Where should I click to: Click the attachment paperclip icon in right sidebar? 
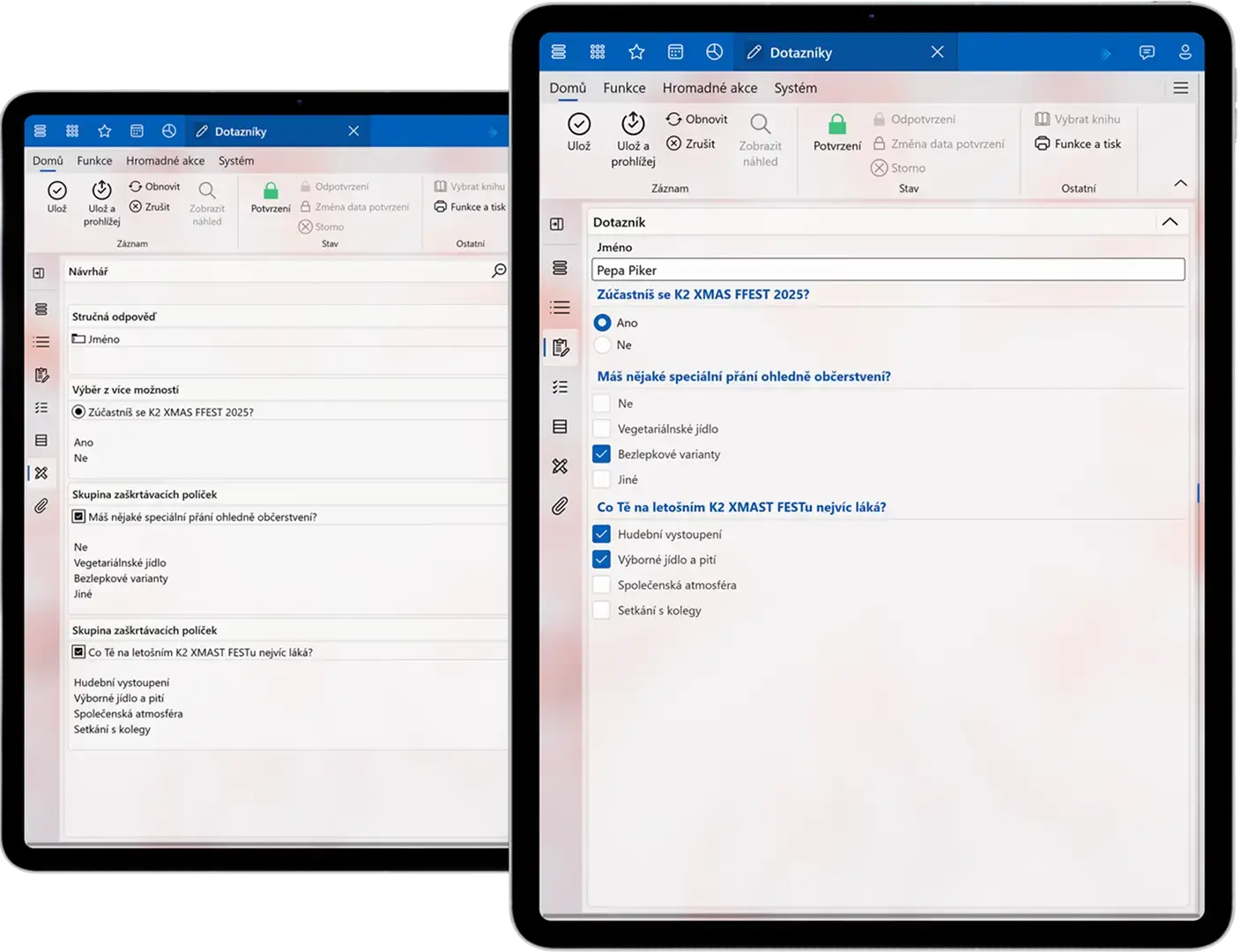(x=560, y=506)
